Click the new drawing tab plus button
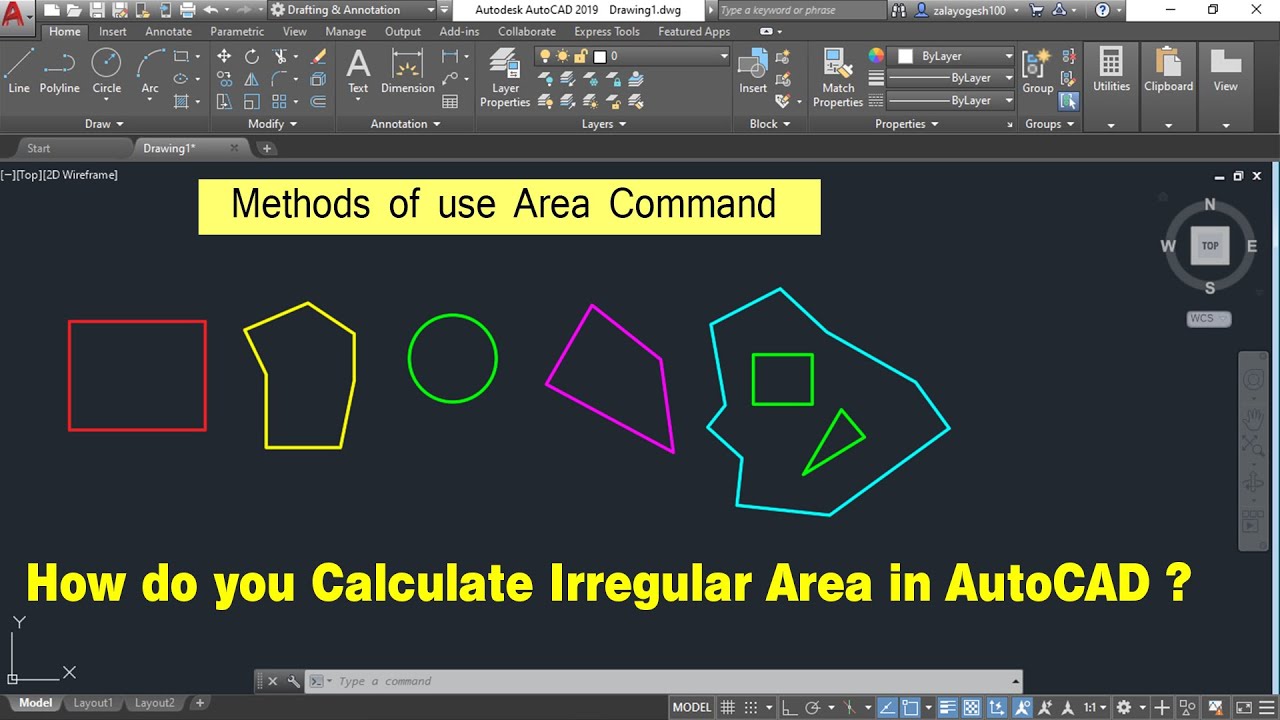This screenshot has height=720, width=1280. point(267,148)
